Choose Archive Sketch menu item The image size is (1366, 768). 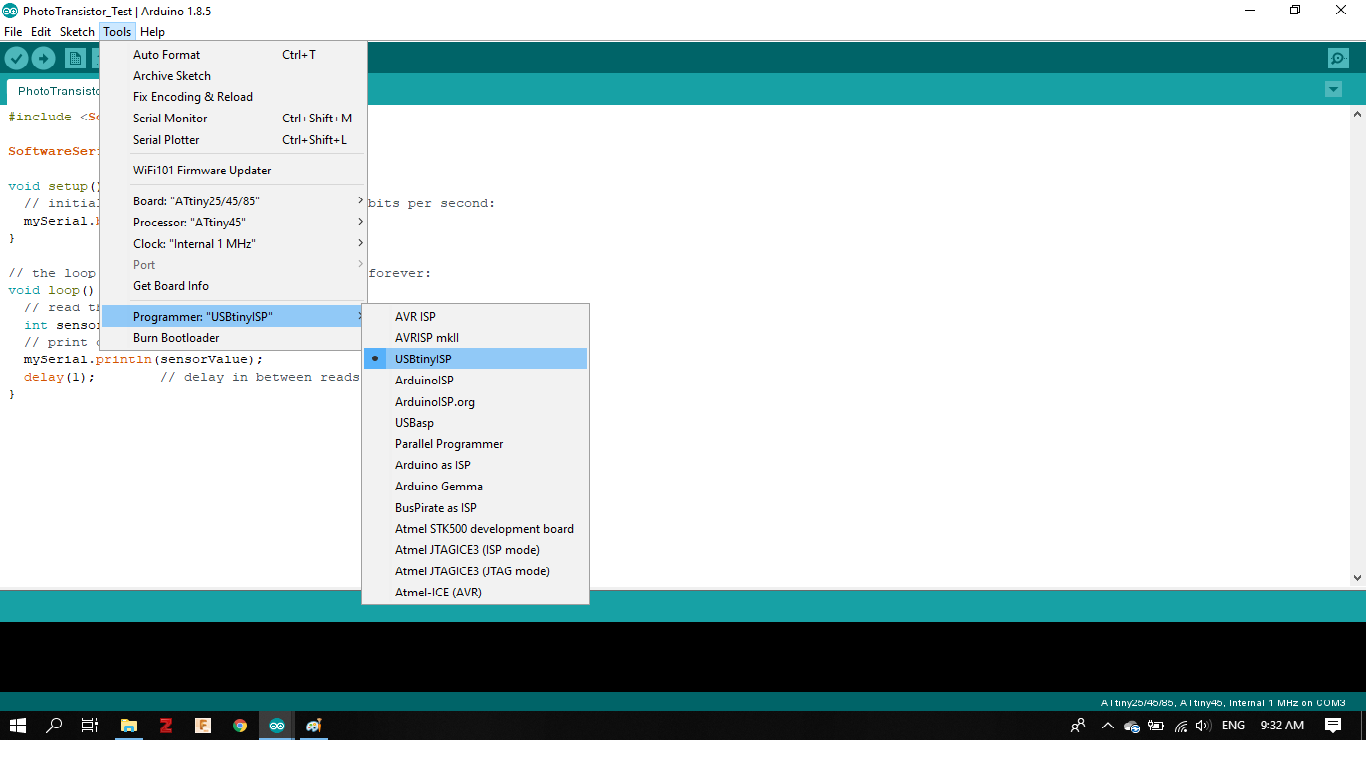click(x=234, y=76)
